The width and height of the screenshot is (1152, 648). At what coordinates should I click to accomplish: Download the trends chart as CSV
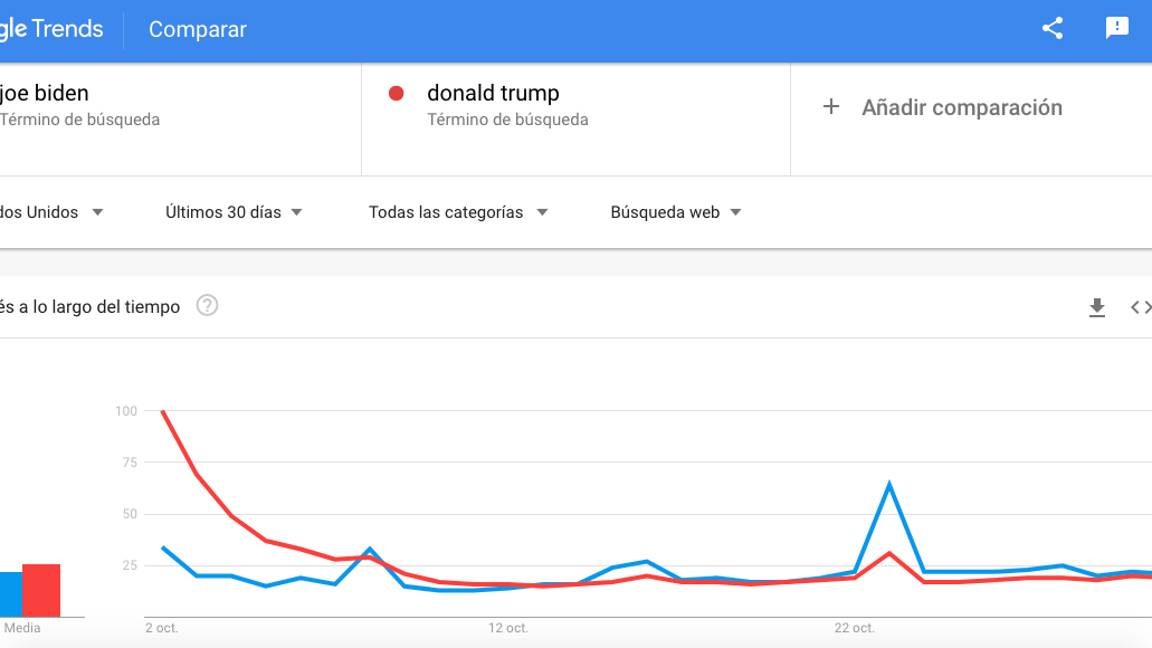pos(1097,307)
